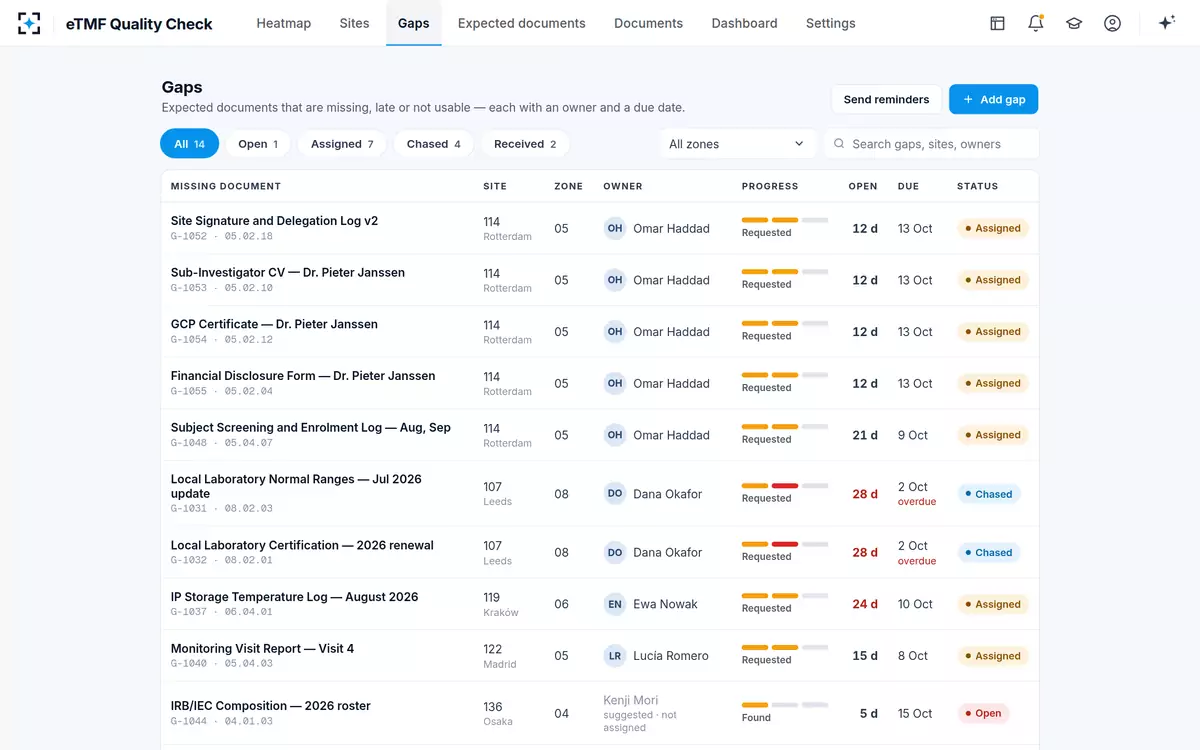This screenshot has width=1200, height=750.
Task: Click the Open status badge on the G-1044 row
Action: click(983, 713)
